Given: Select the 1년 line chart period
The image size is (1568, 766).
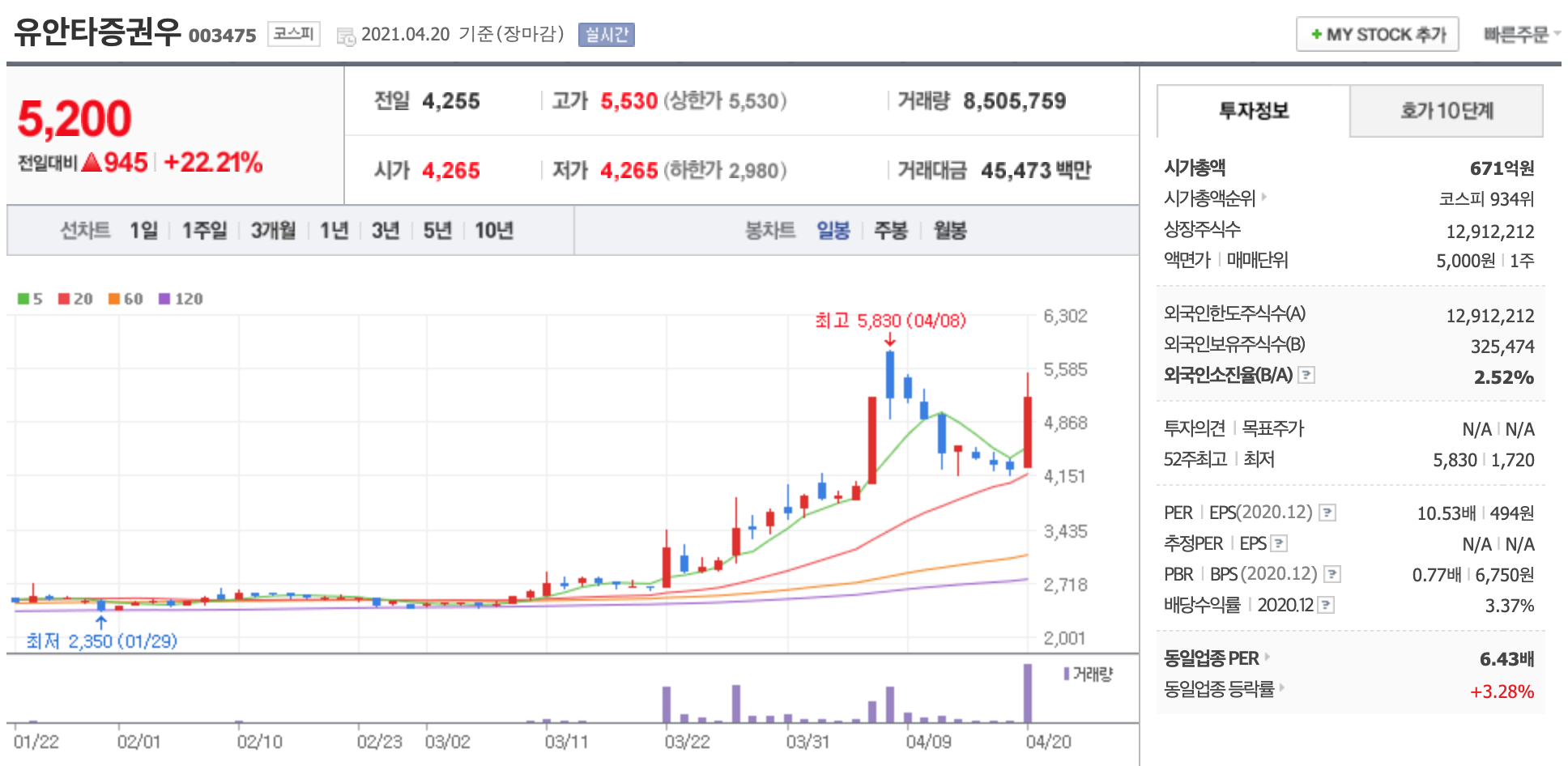Looking at the screenshot, I should coord(334,231).
